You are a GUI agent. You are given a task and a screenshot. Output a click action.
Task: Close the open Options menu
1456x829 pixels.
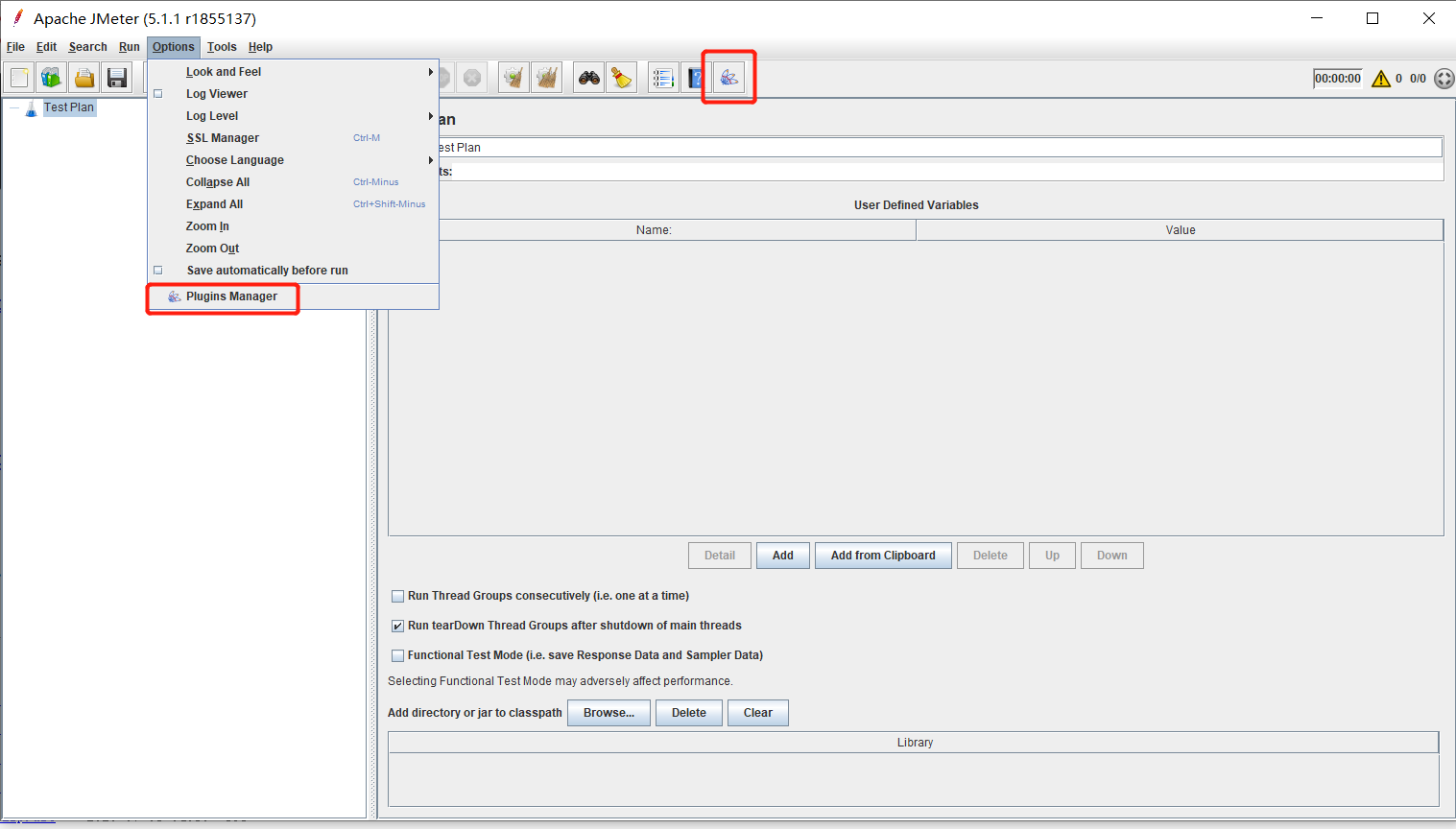click(x=174, y=47)
